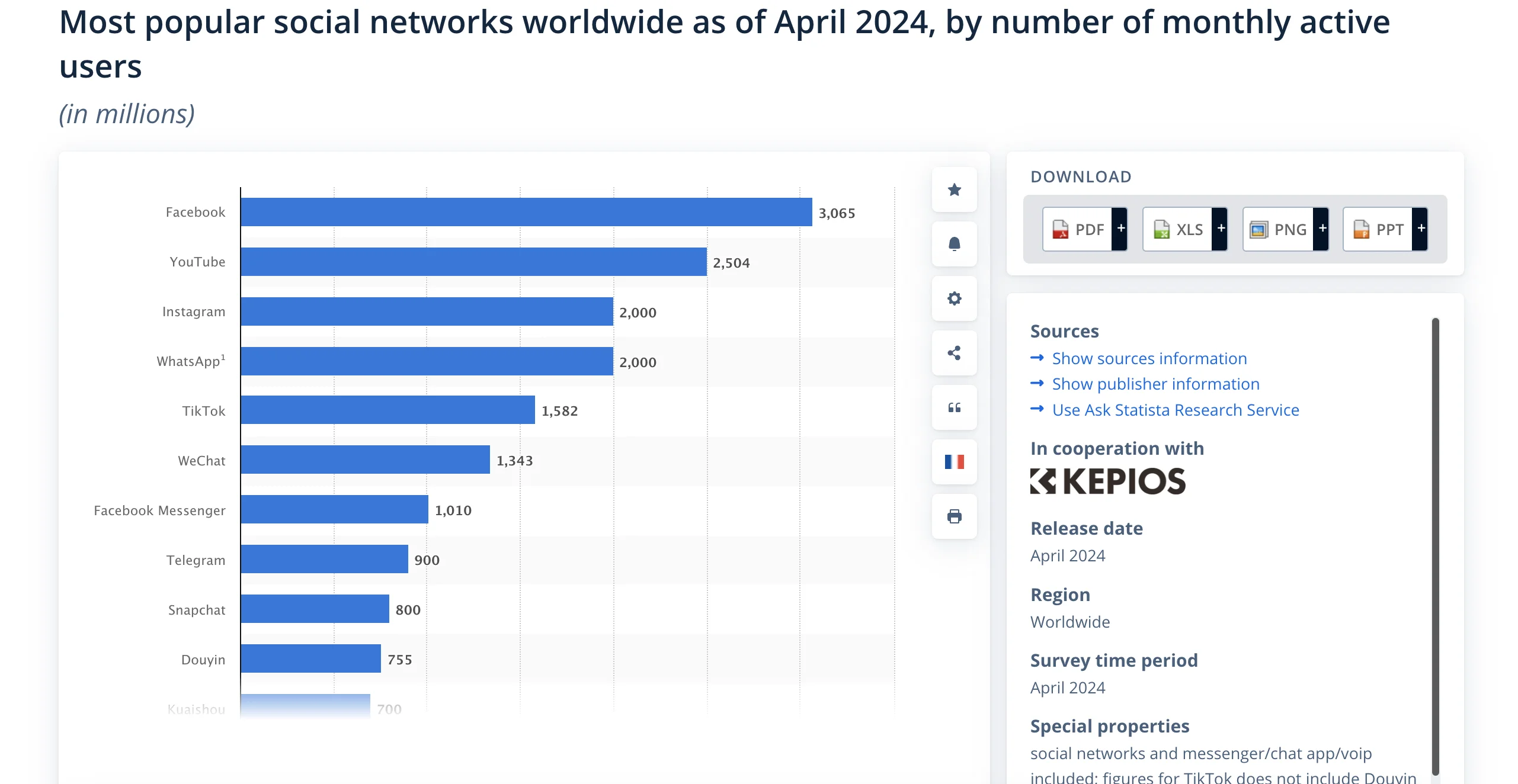Click the value label 3,065
Viewport: 1518px width, 784px height.
click(837, 213)
